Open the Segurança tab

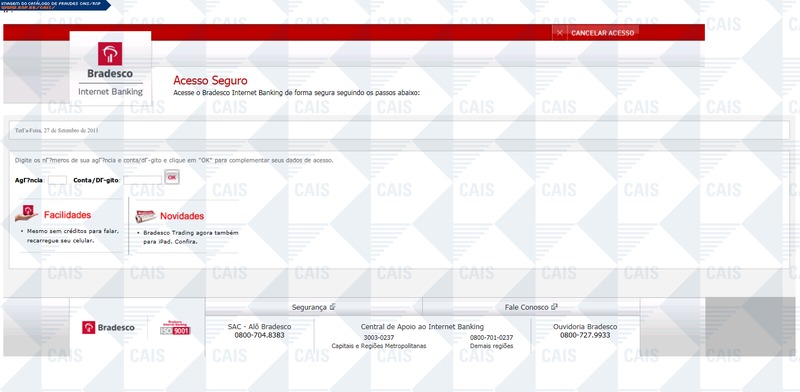pos(314,307)
